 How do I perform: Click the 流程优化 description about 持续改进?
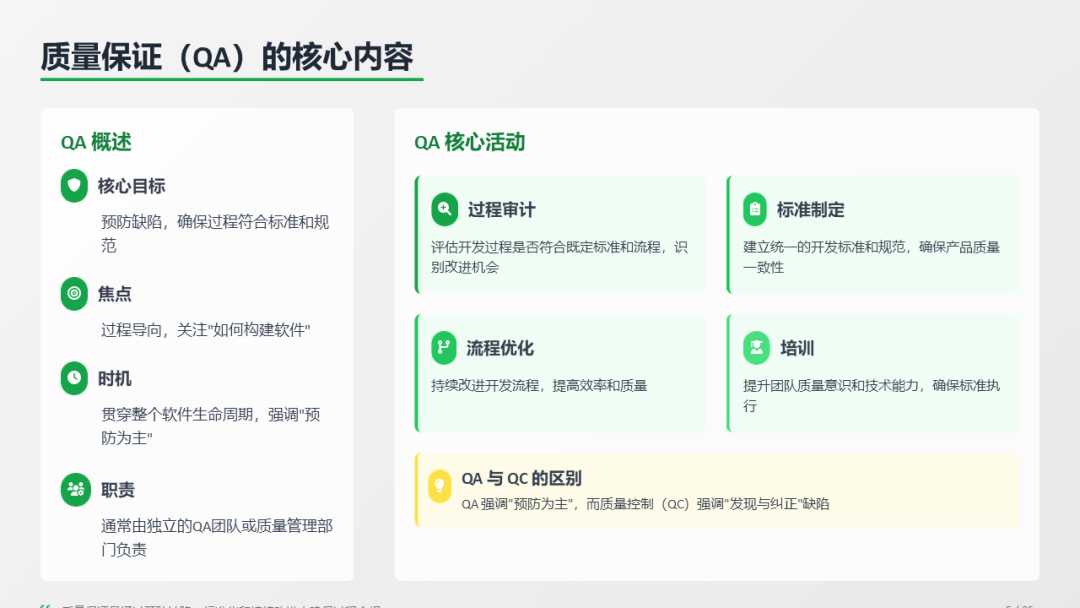[x=539, y=386]
